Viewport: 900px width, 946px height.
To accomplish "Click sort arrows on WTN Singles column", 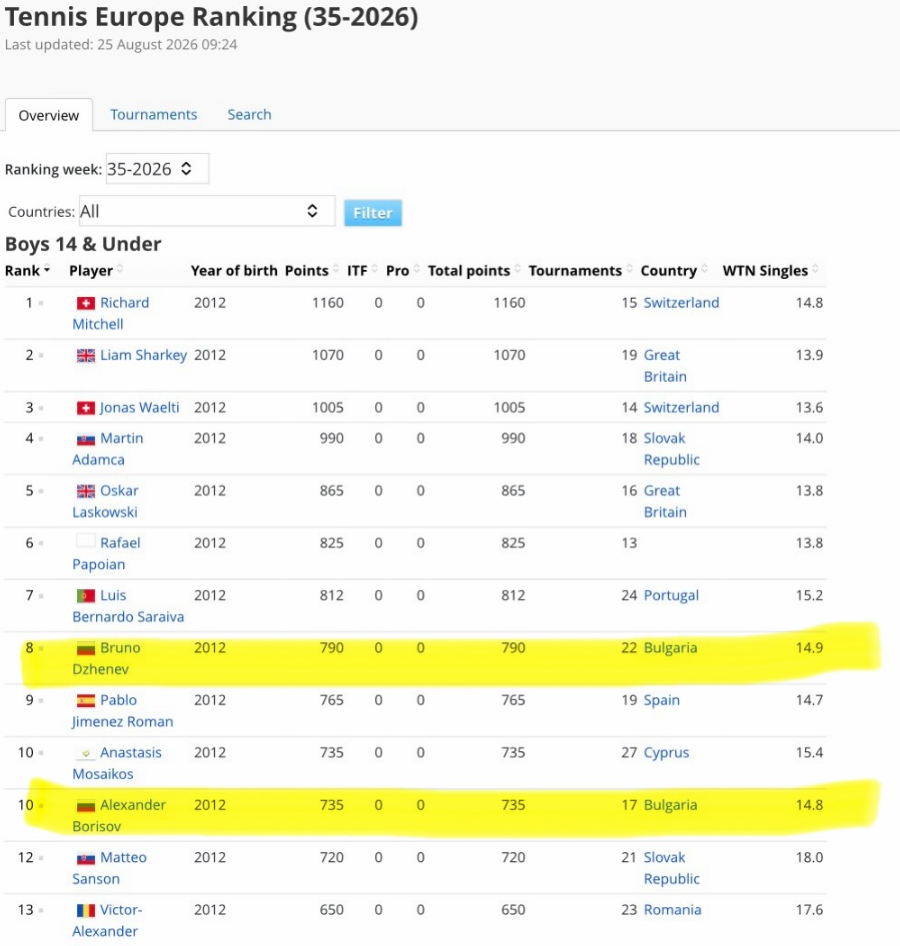I will point(816,270).
